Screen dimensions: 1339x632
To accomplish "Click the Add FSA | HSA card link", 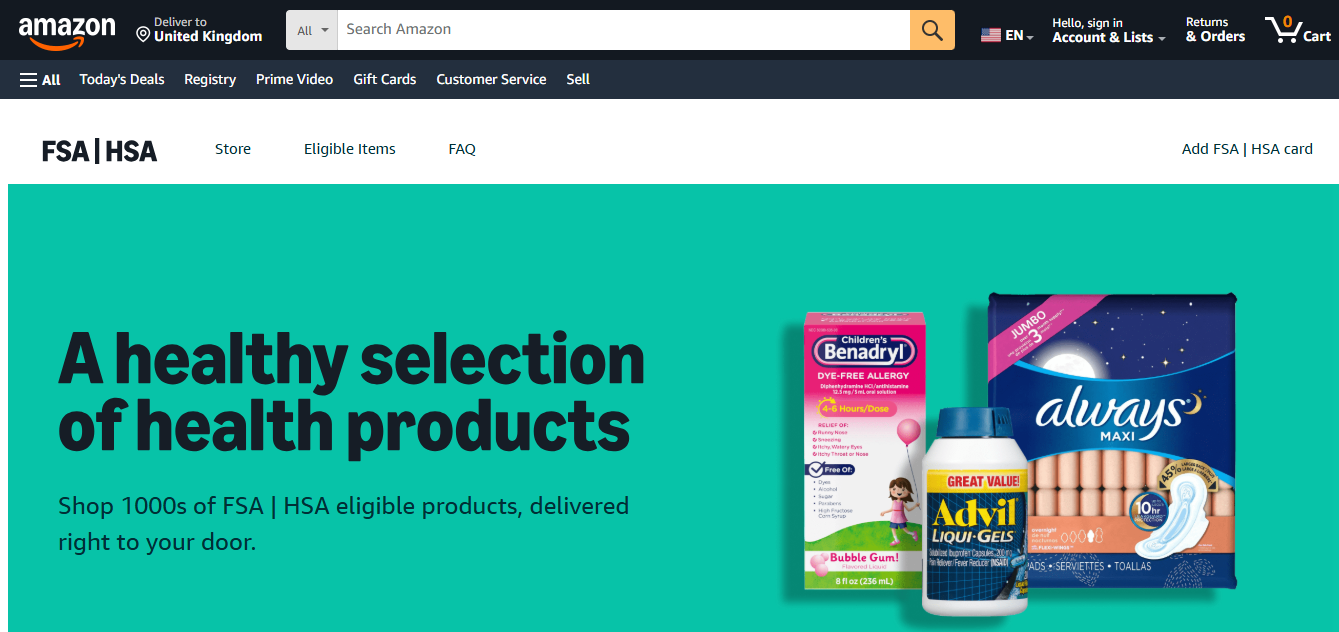I will 1247,149.
